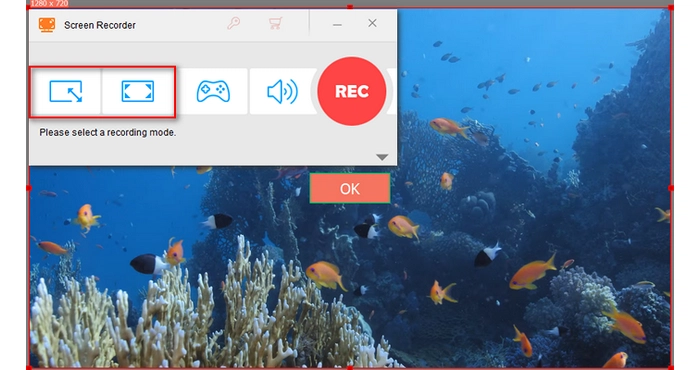
Task: Open the register key icon
Action: pyautogui.click(x=233, y=23)
